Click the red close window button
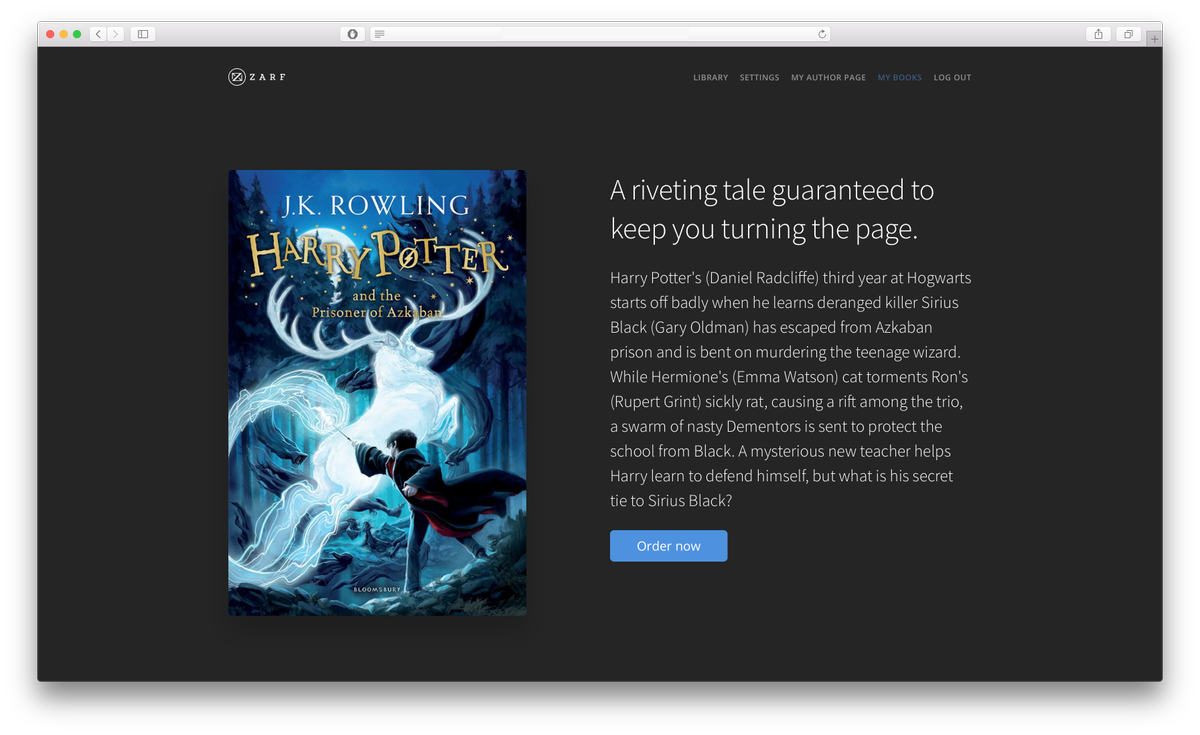The image size is (1200, 735). 50,34
